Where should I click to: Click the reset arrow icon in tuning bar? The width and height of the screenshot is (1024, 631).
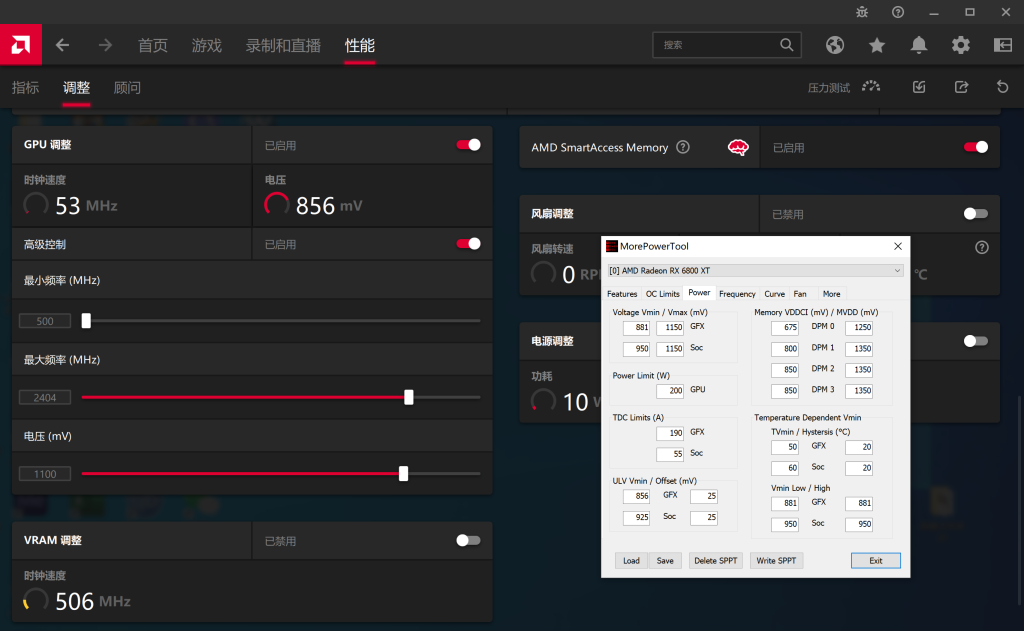(1002, 87)
